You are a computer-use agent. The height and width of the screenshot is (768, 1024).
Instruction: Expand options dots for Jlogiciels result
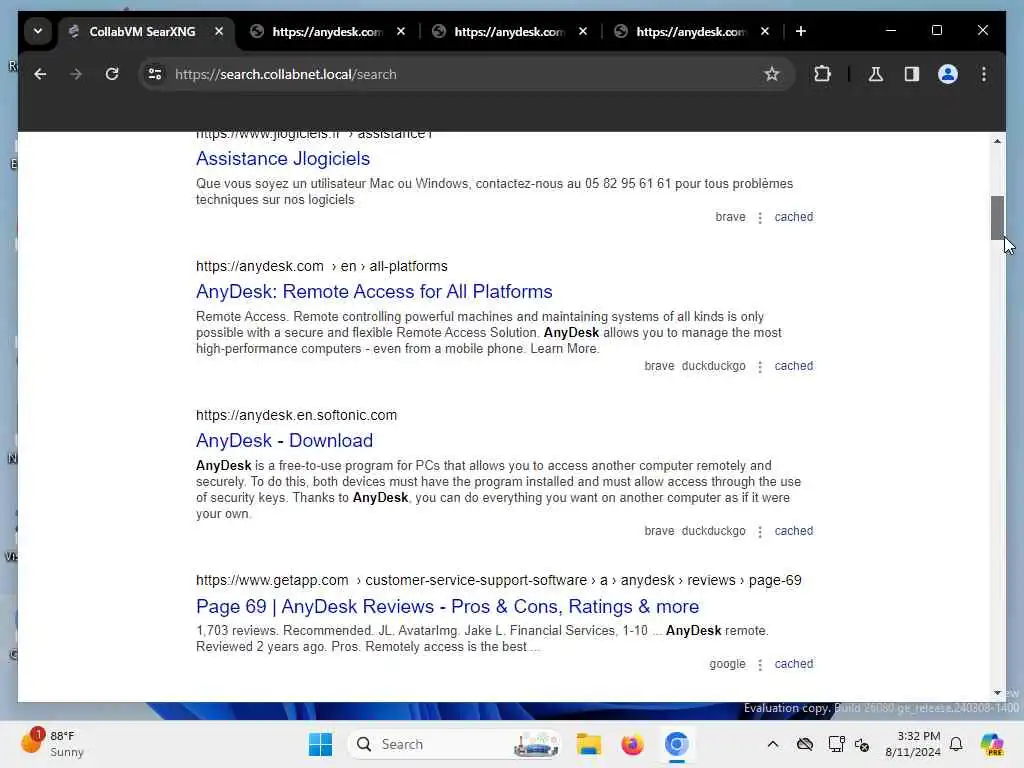[x=760, y=217]
